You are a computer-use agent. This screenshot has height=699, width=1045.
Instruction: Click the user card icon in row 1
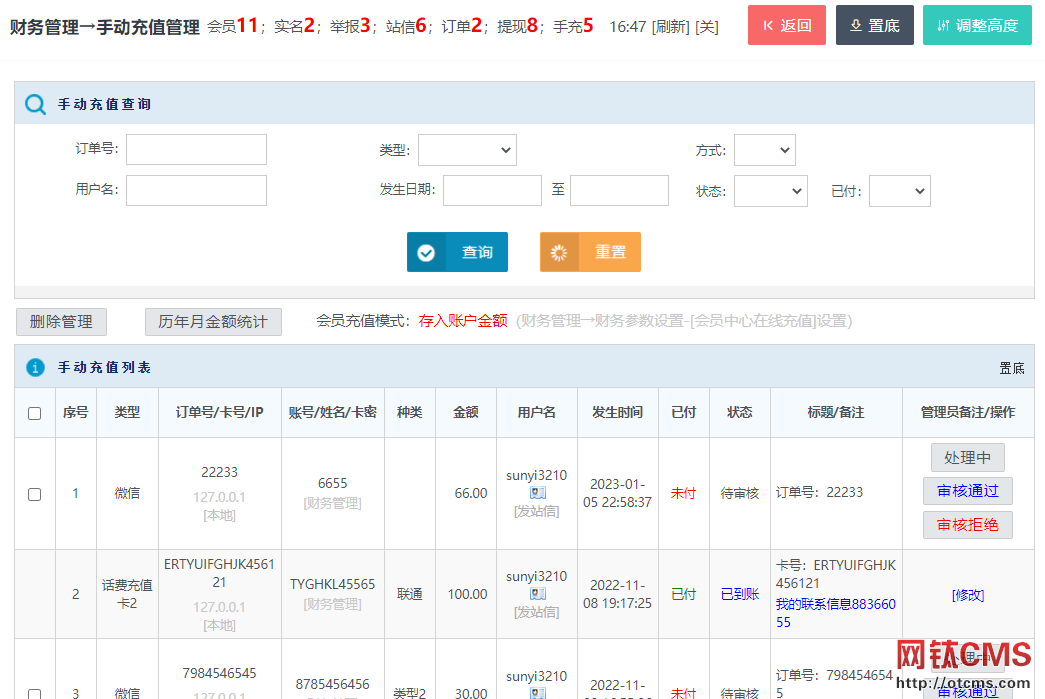pyautogui.click(x=537, y=493)
